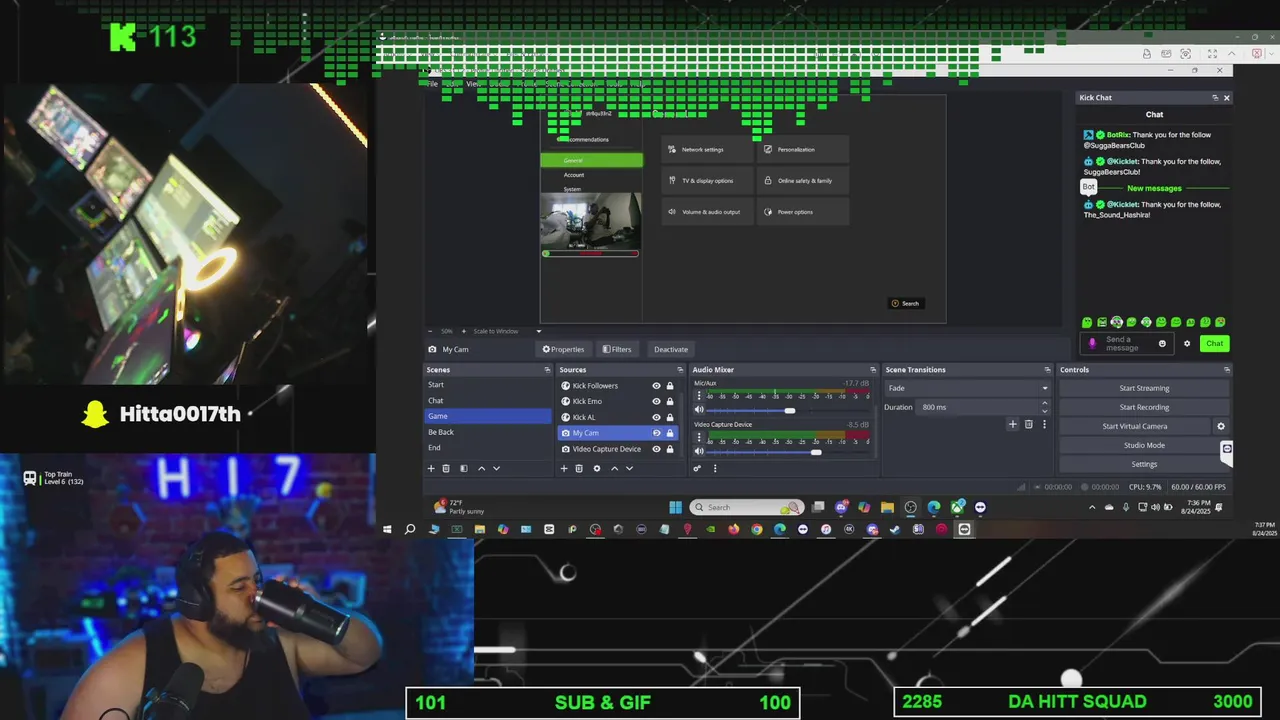This screenshot has width=1280, height=720.
Task: Open scene filters icon in Scenes toolbar
Action: click(463, 468)
